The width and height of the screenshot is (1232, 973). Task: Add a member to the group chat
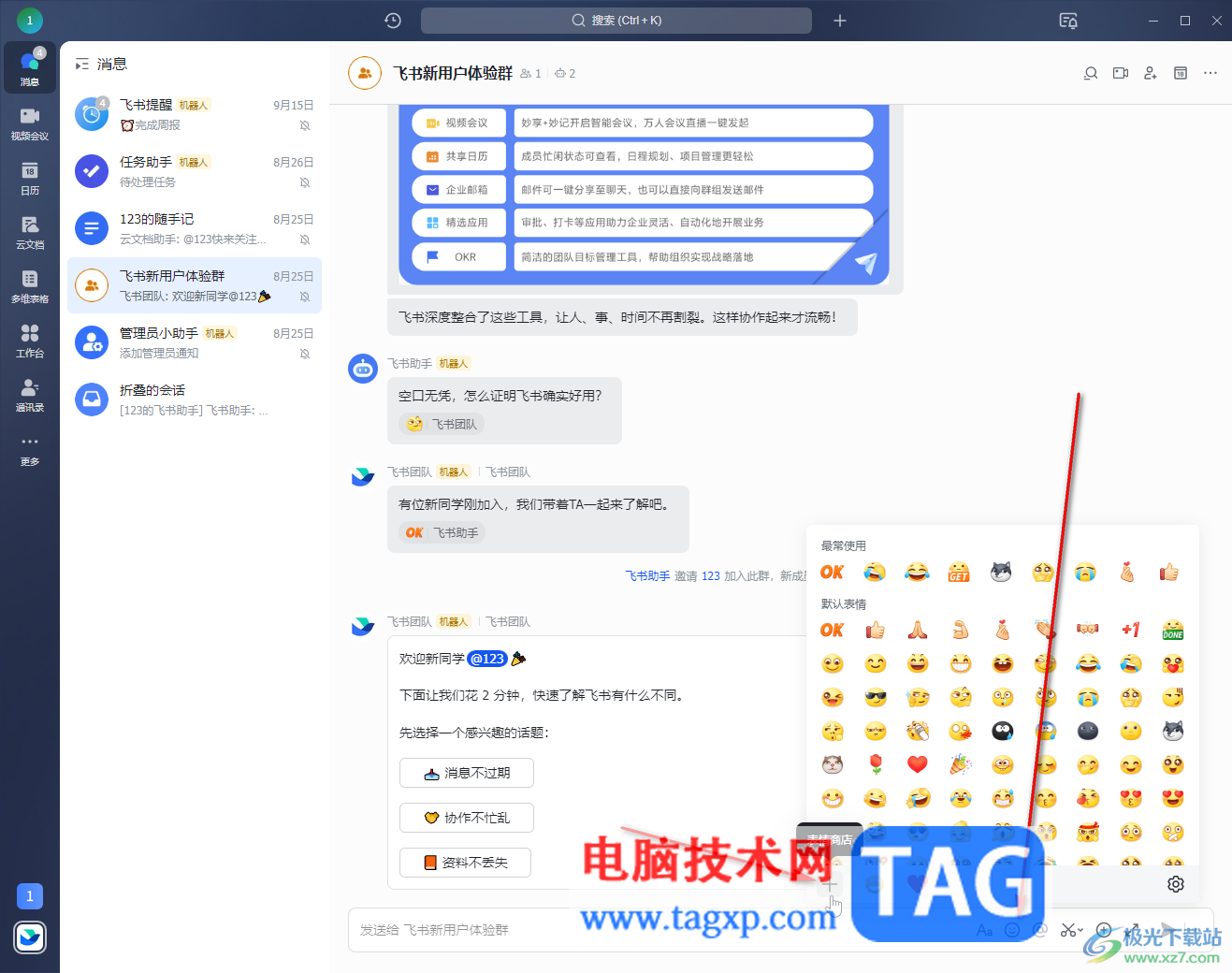point(1151,73)
